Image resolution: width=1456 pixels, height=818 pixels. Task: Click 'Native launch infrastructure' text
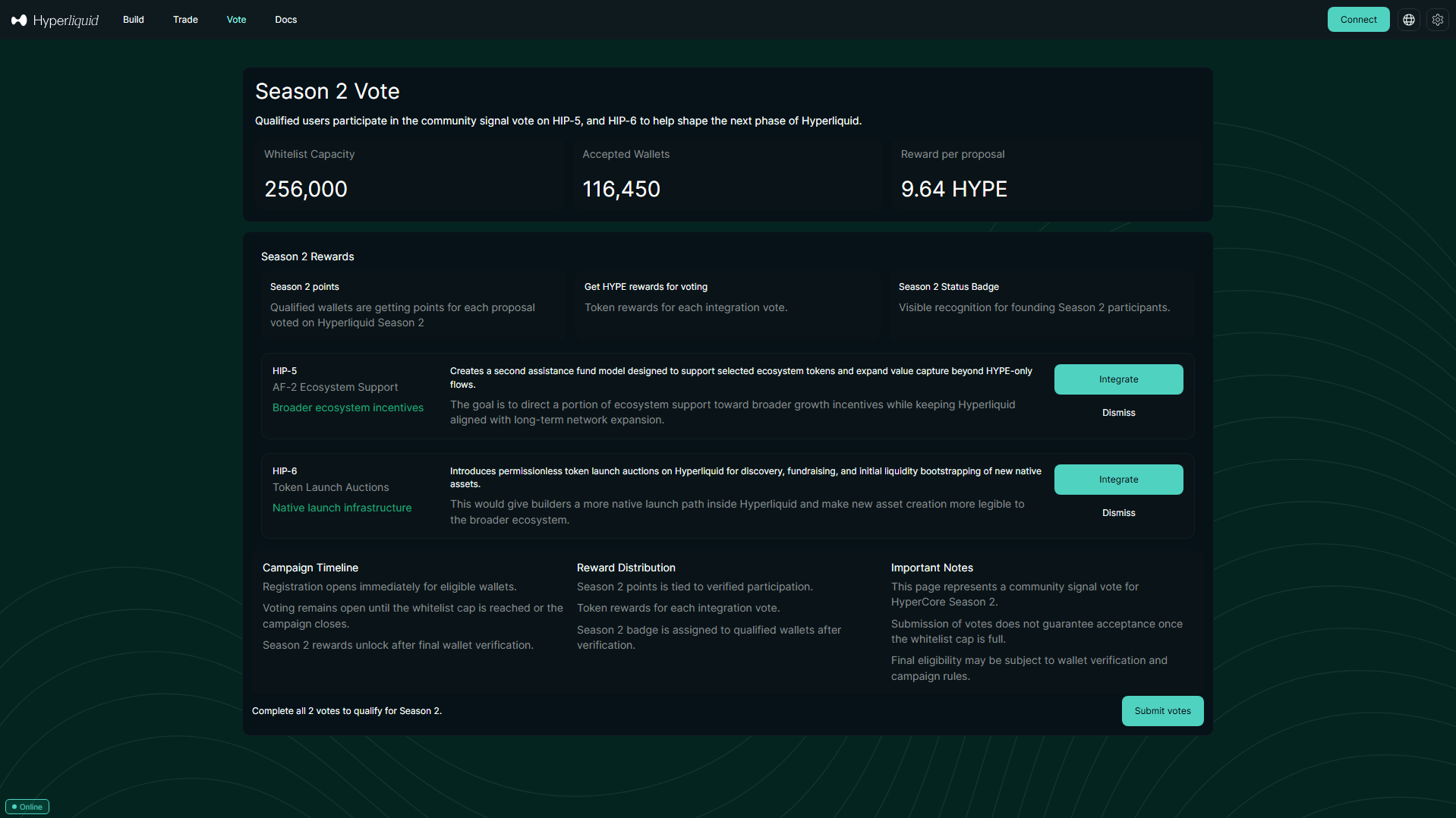(342, 508)
